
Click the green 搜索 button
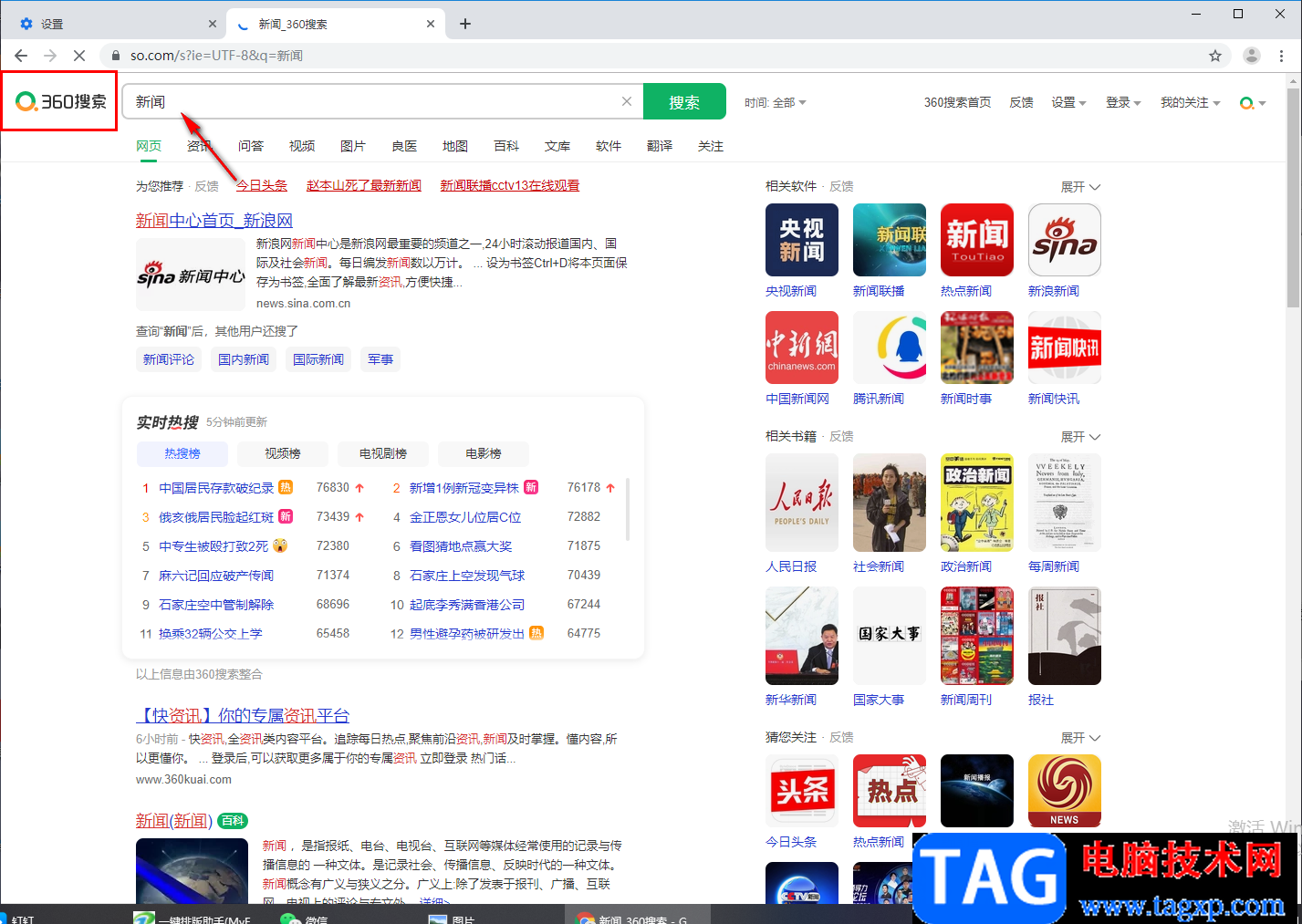point(684,101)
